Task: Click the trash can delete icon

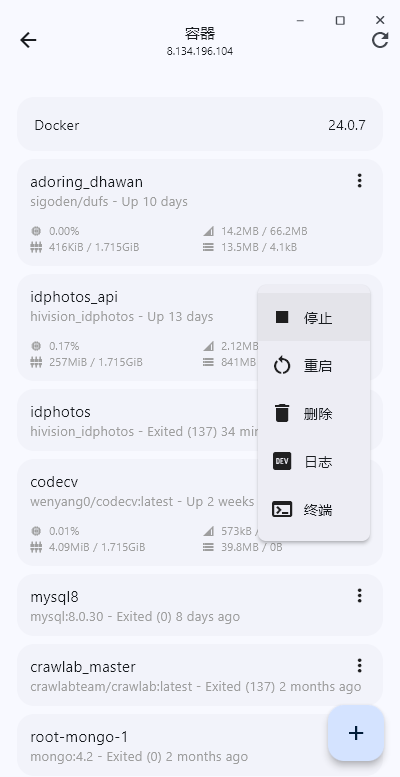Action: [282, 413]
